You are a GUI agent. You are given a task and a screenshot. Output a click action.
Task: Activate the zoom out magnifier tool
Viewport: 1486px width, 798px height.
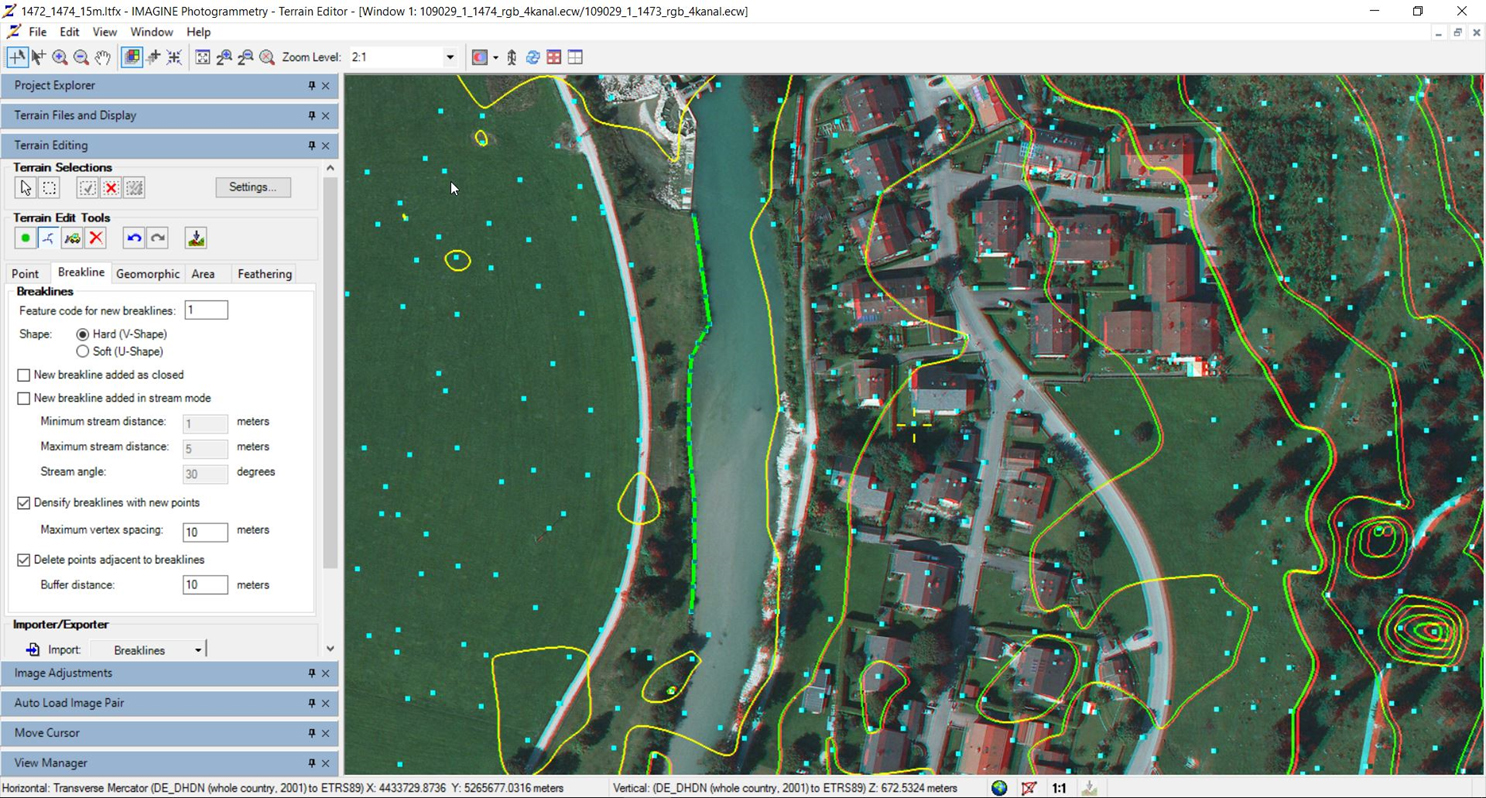[81, 57]
